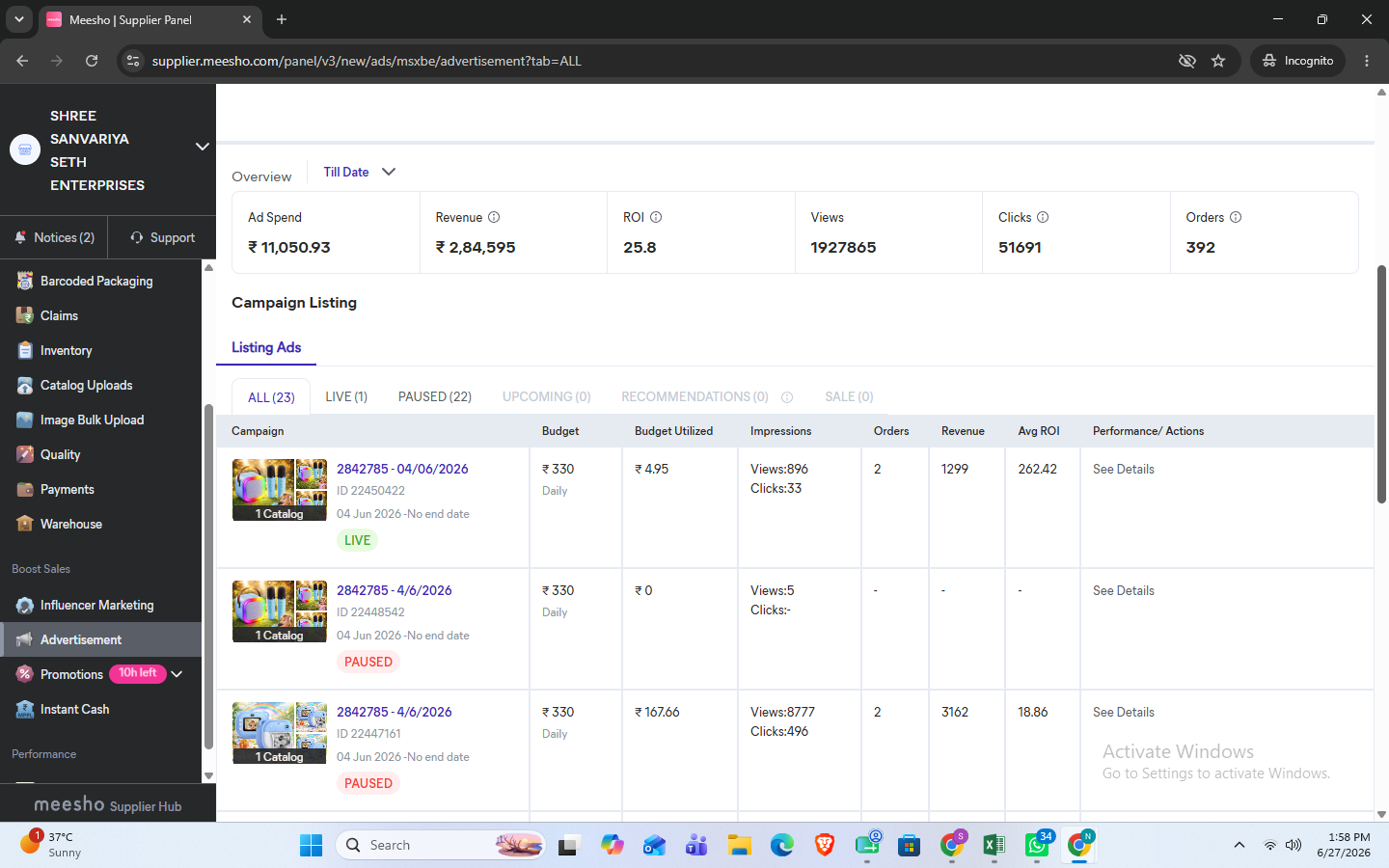Image resolution: width=1389 pixels, height=868 pixels.
Task: Open Influencer Marketing icon
Action: pos(25,605)
